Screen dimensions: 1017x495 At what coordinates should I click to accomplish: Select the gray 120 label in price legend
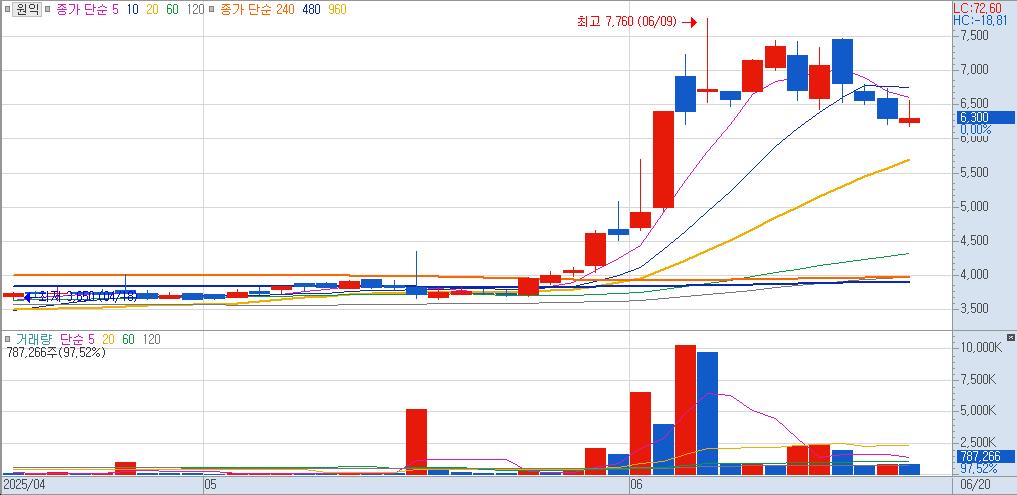point(195,10)
